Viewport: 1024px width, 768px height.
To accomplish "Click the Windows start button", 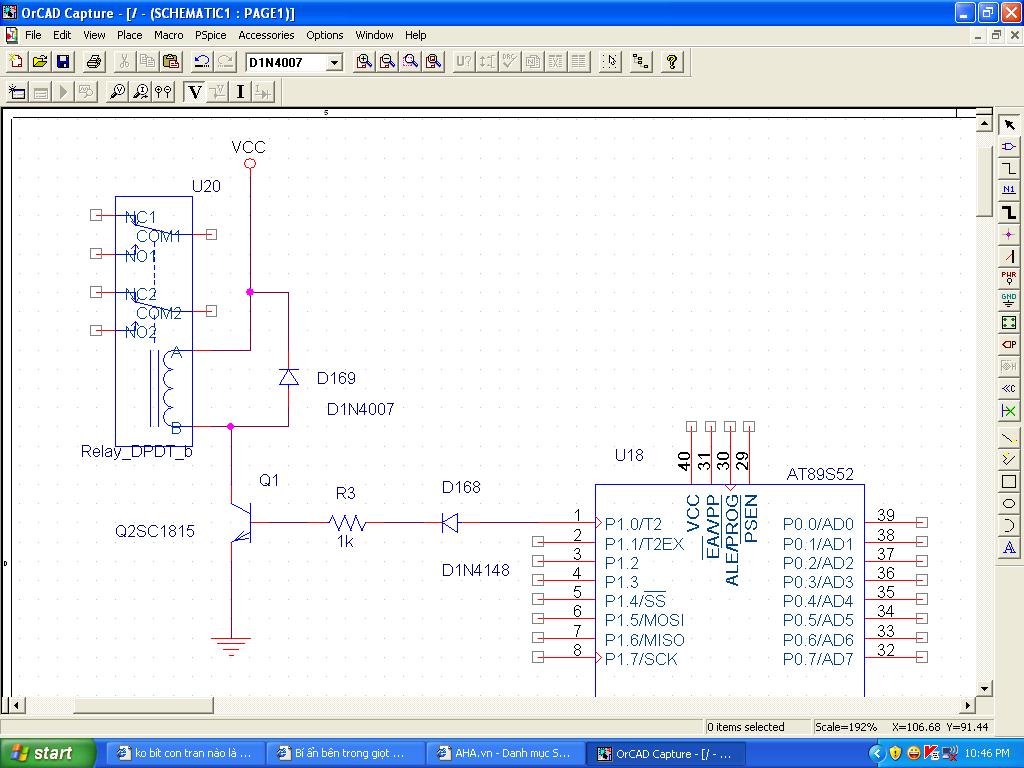I will pos(48,753).
